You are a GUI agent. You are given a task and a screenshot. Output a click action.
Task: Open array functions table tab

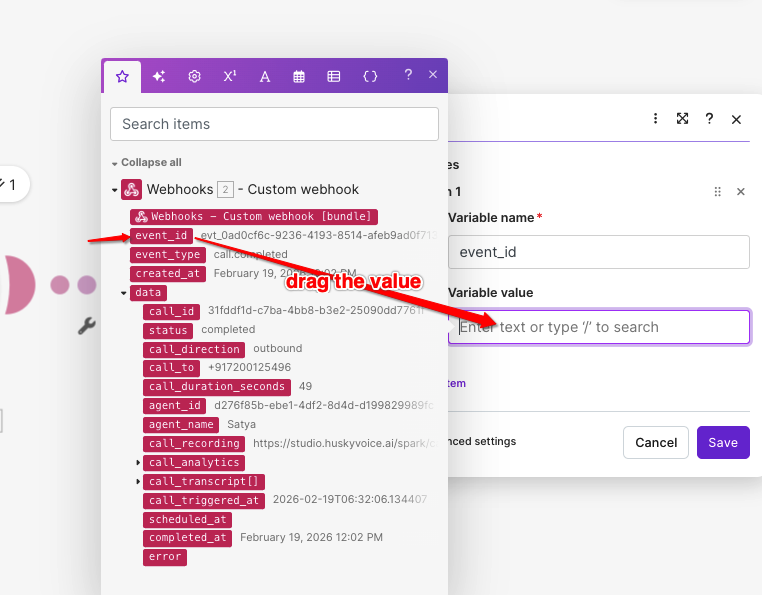point(334,76)
